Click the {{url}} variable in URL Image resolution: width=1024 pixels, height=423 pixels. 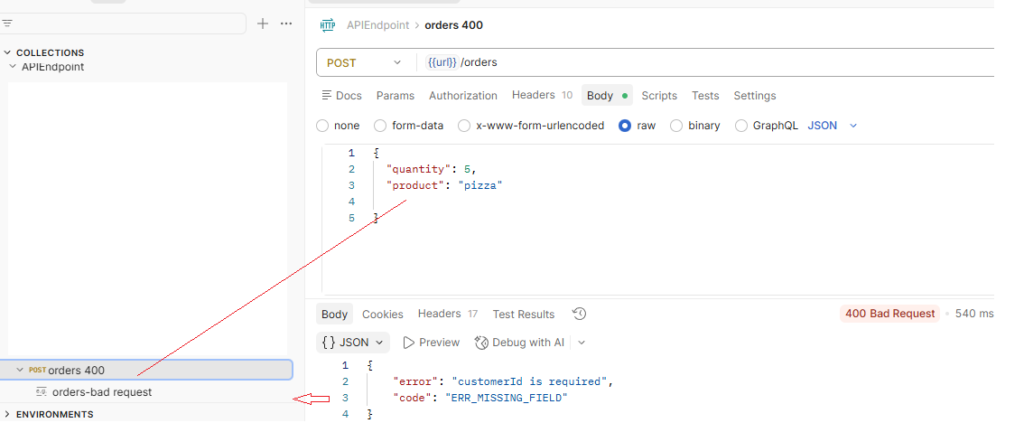[x=442, y=63]
